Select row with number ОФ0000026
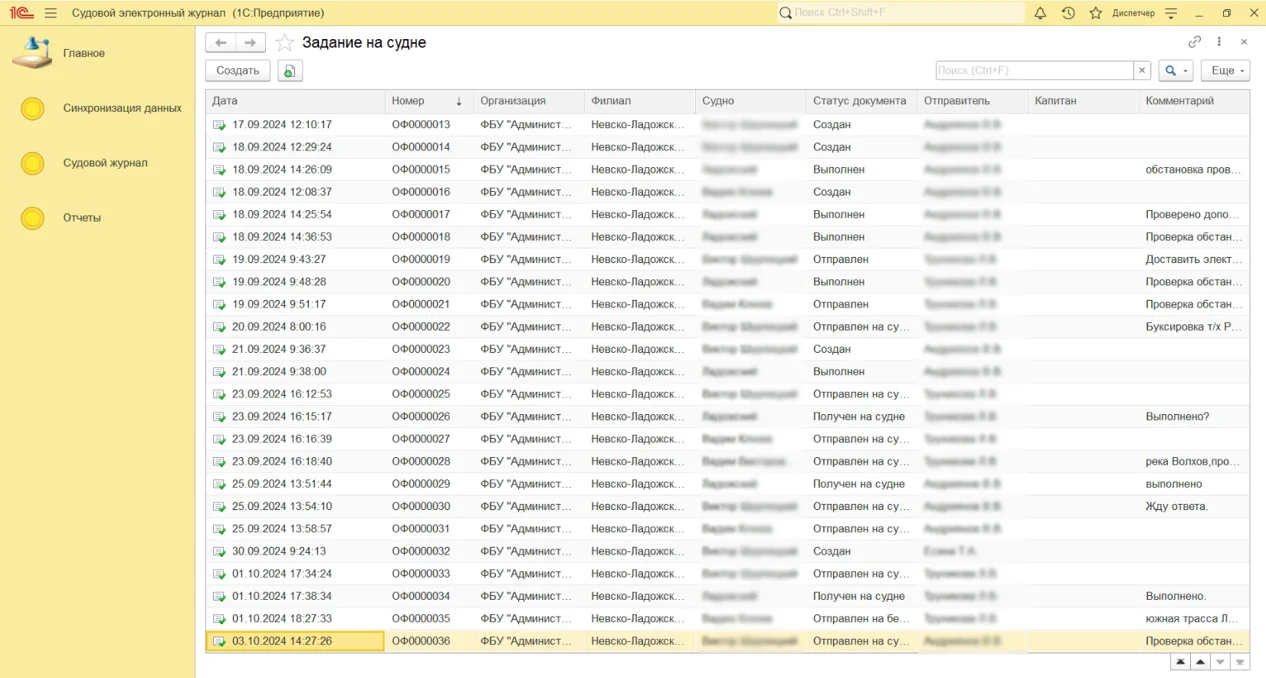 (421, 417)
